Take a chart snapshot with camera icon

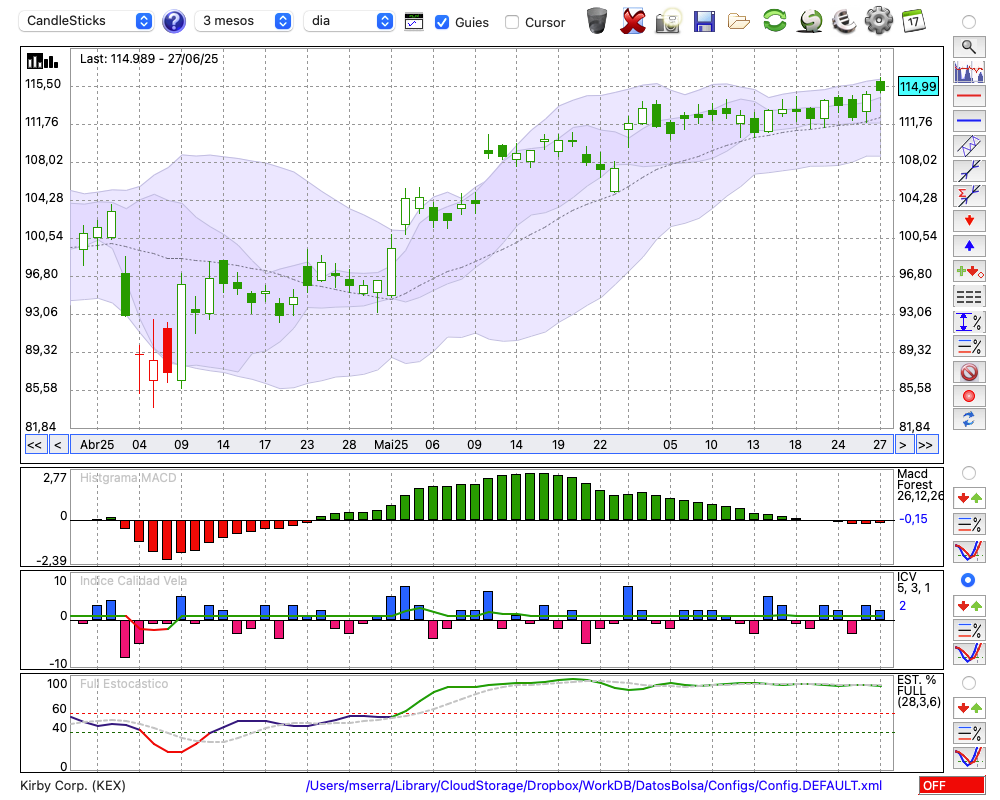click(668, 20)
